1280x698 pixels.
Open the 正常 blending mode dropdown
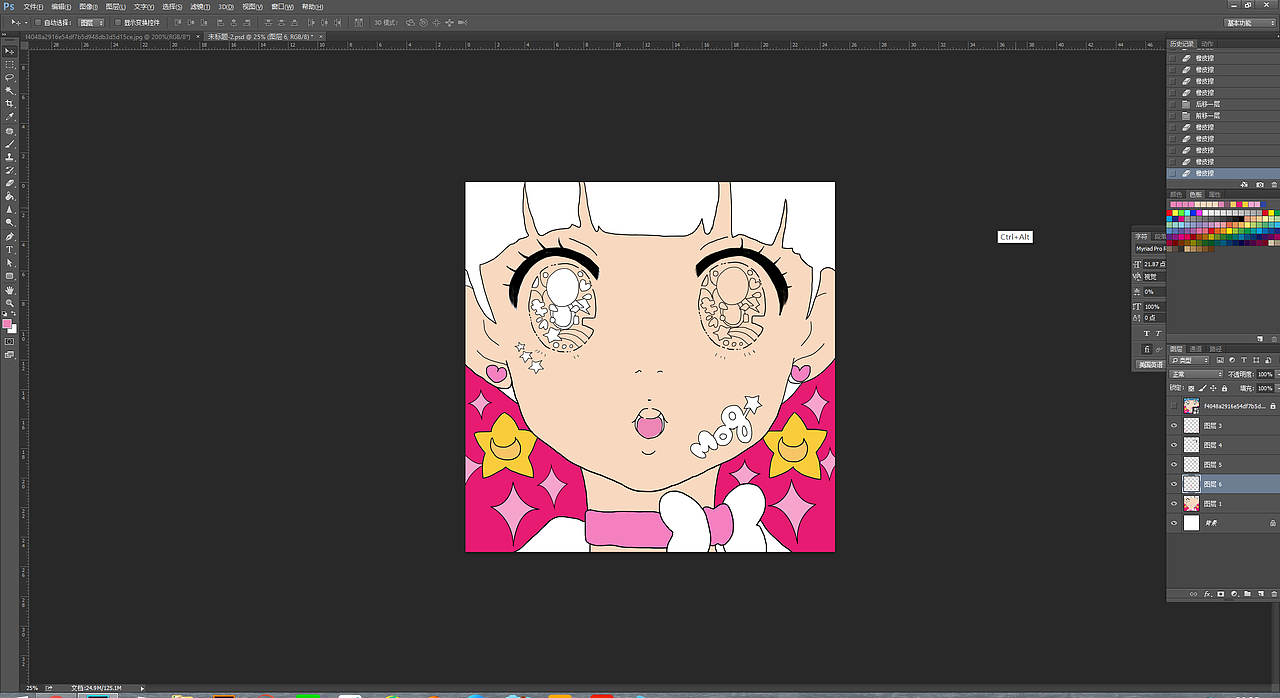point(1196,374)
